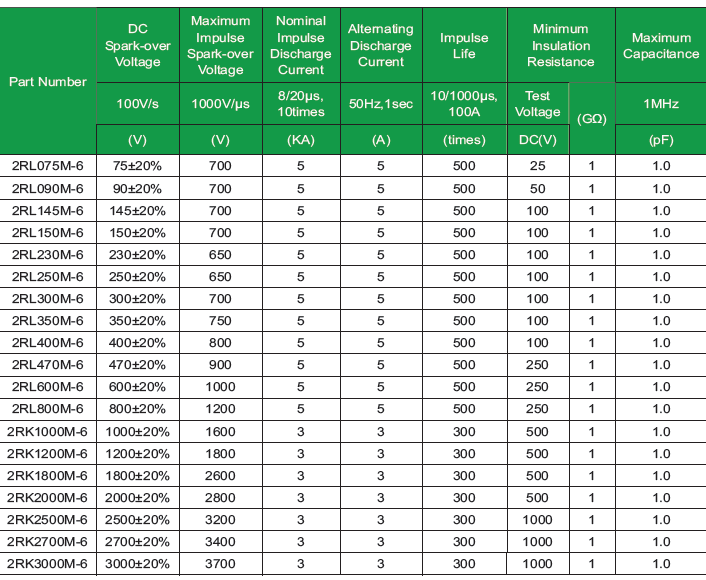Image resolution: width=706 pixels, height=580 pixels.
Task: Select the Part Number header cell
Action: pos(48,82)
